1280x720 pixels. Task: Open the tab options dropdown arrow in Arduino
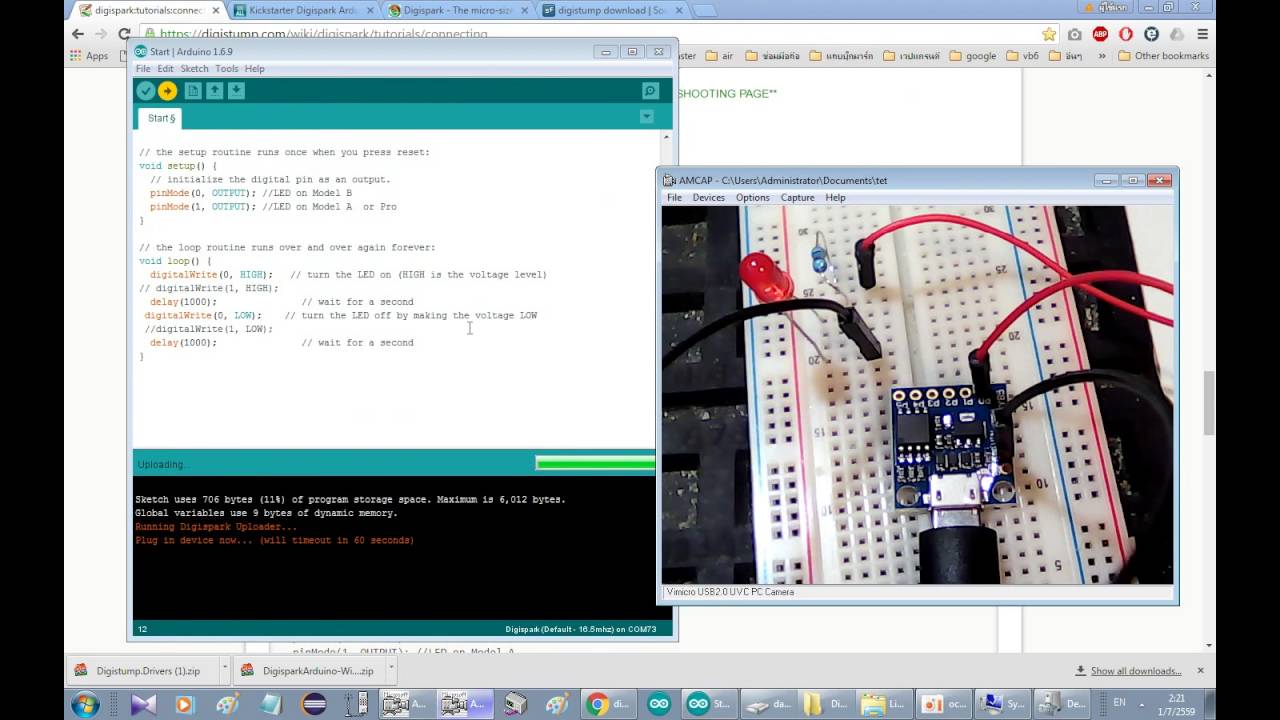click(646, 117)
